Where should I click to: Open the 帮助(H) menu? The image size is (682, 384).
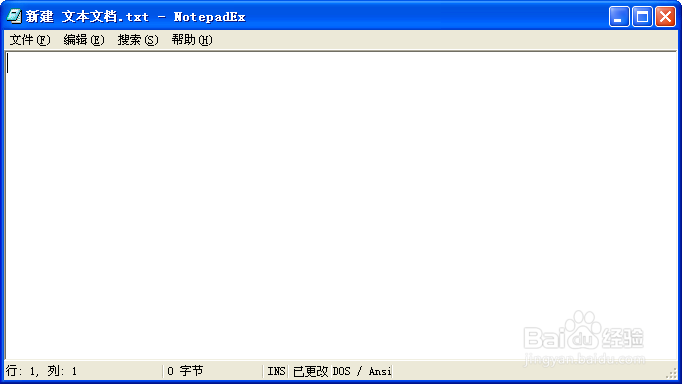click(192, 40)
